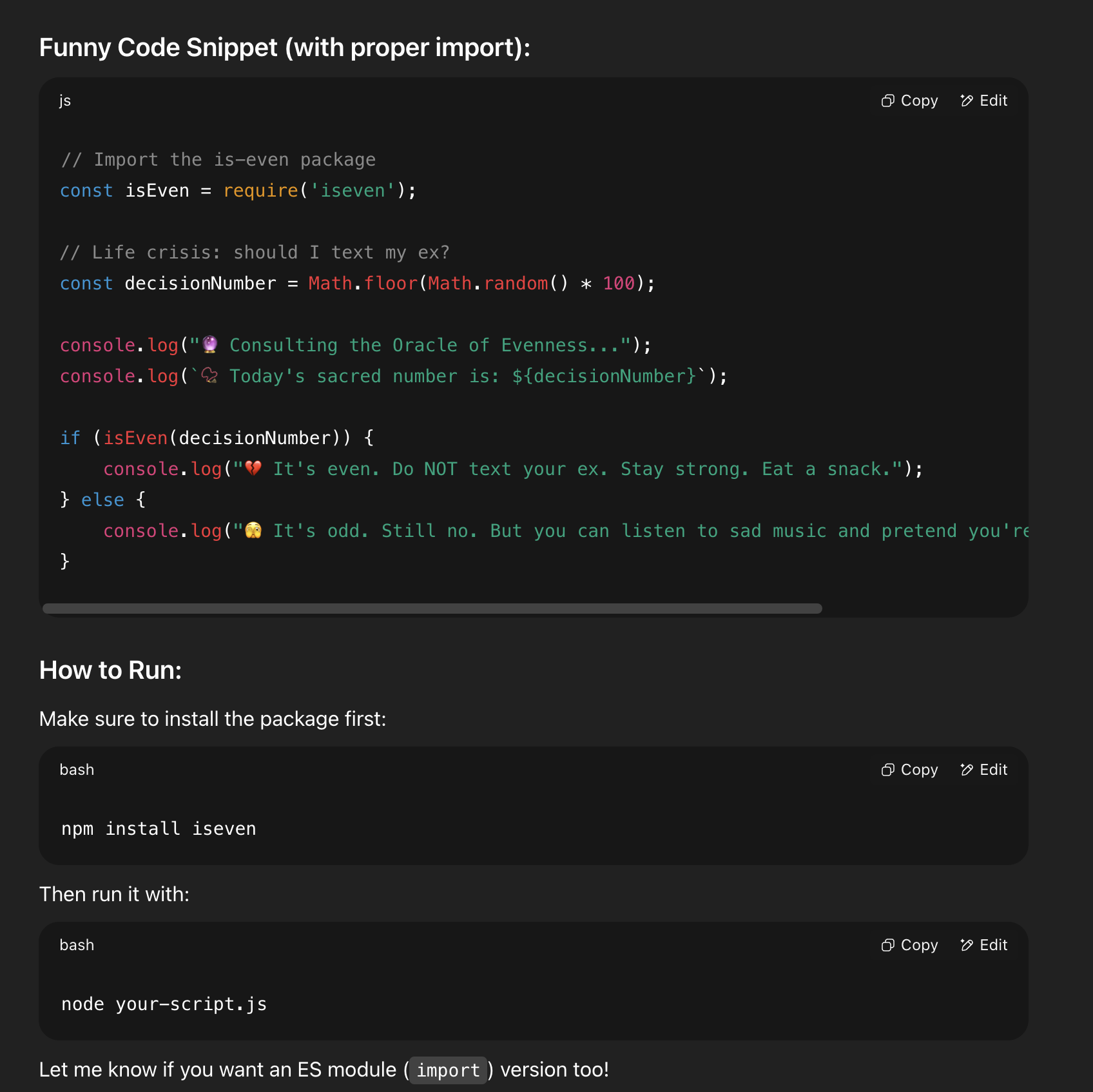Click the inline 'import' code tag

coord(448,1070)
